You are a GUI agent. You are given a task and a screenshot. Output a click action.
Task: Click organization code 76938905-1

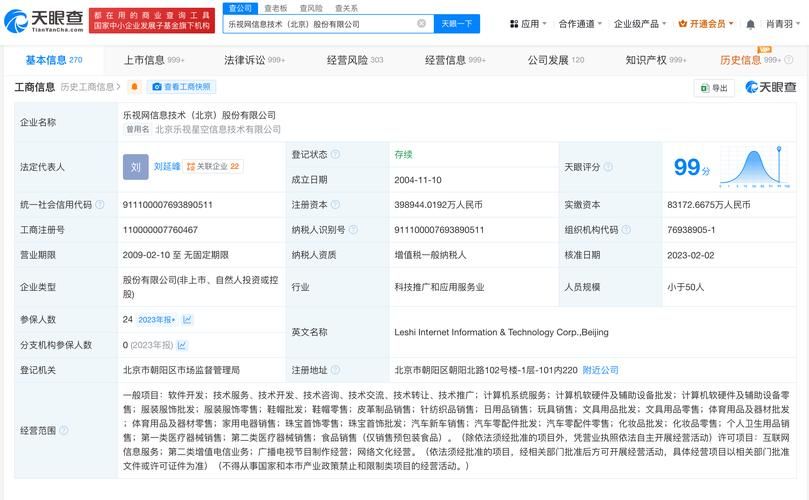tap(691, 230)
